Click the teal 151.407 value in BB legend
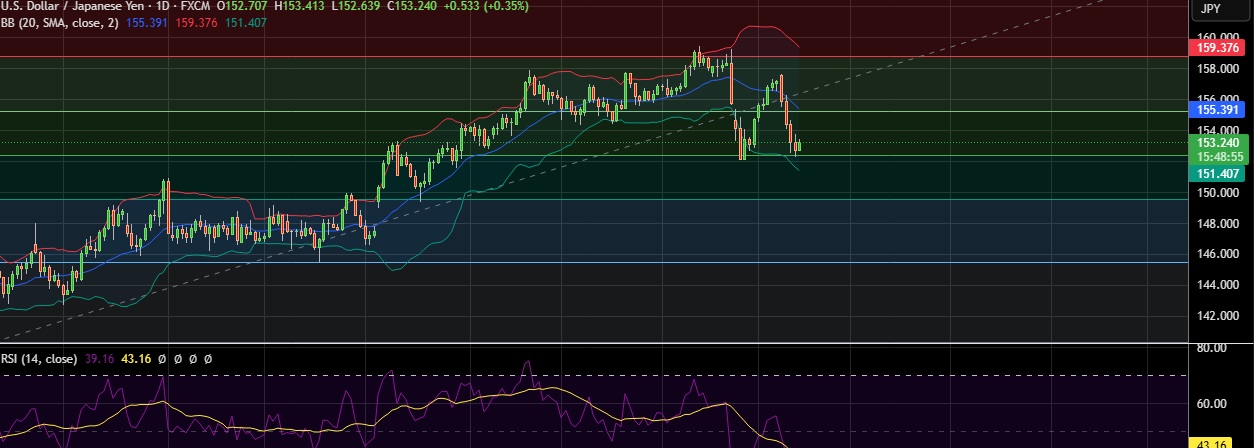 coord(245,22)
